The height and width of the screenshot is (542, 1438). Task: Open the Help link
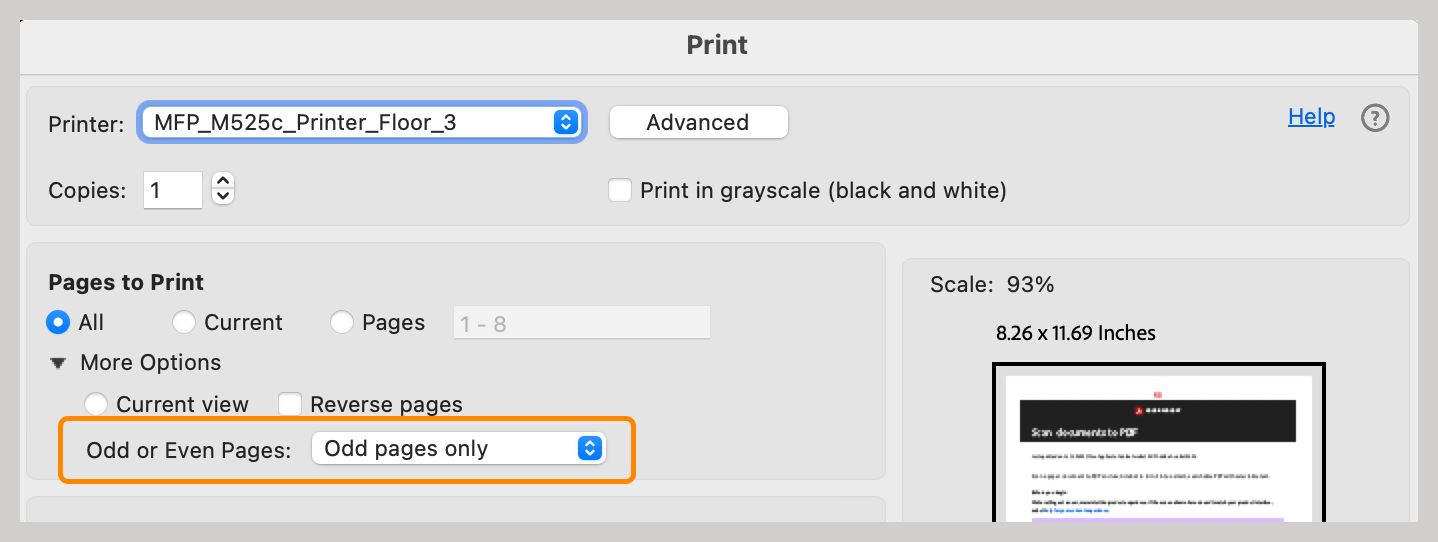click(1310, 117)
